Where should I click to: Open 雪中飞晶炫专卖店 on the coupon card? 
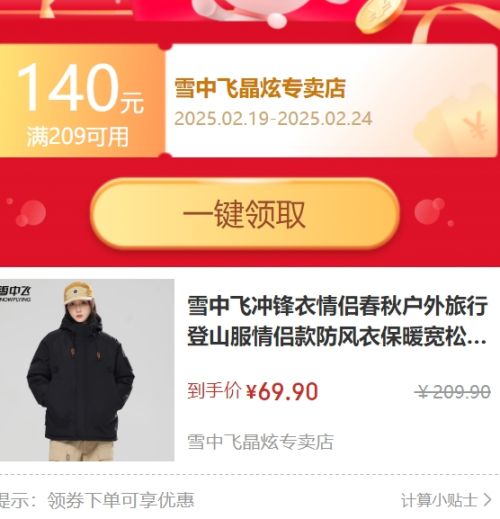click(x=260, y=88)
